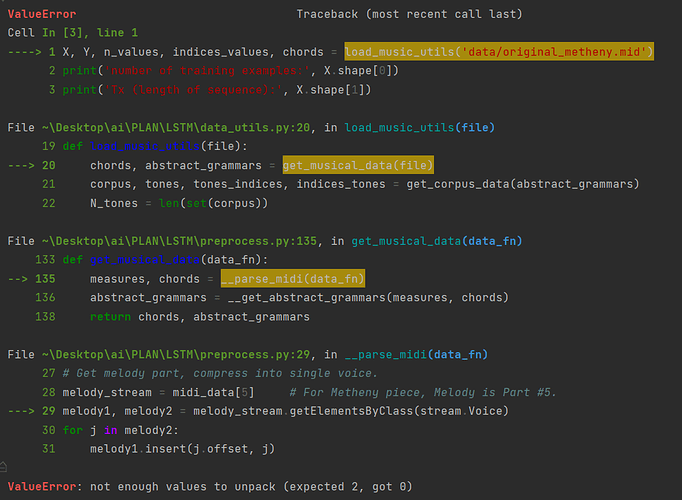Click 'Traceback (most recent call last)' text

pos(409,14)
